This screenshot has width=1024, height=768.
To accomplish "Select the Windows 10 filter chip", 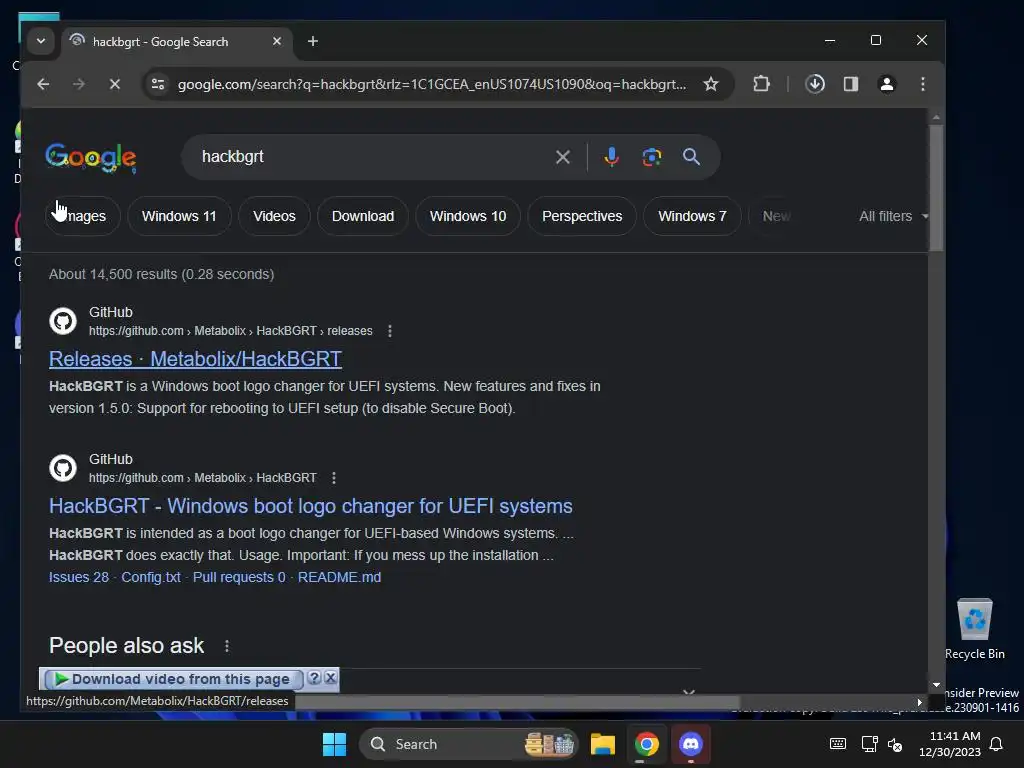I will [x=468, y=216].
